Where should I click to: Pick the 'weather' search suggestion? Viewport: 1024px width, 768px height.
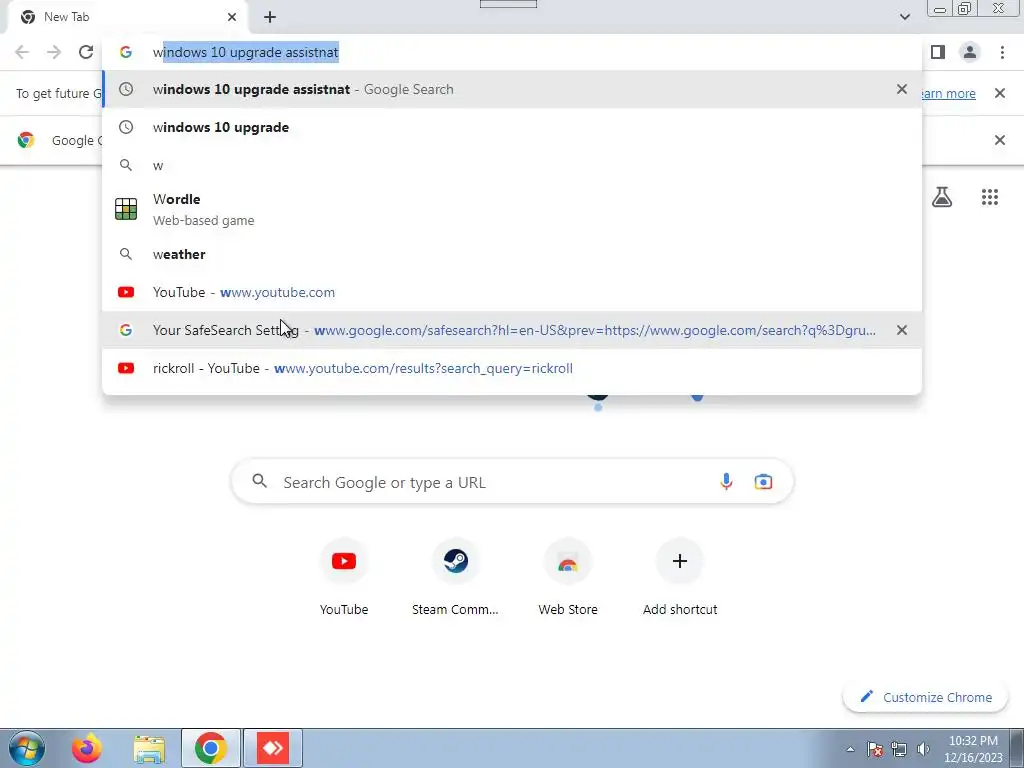click(512, 254)
